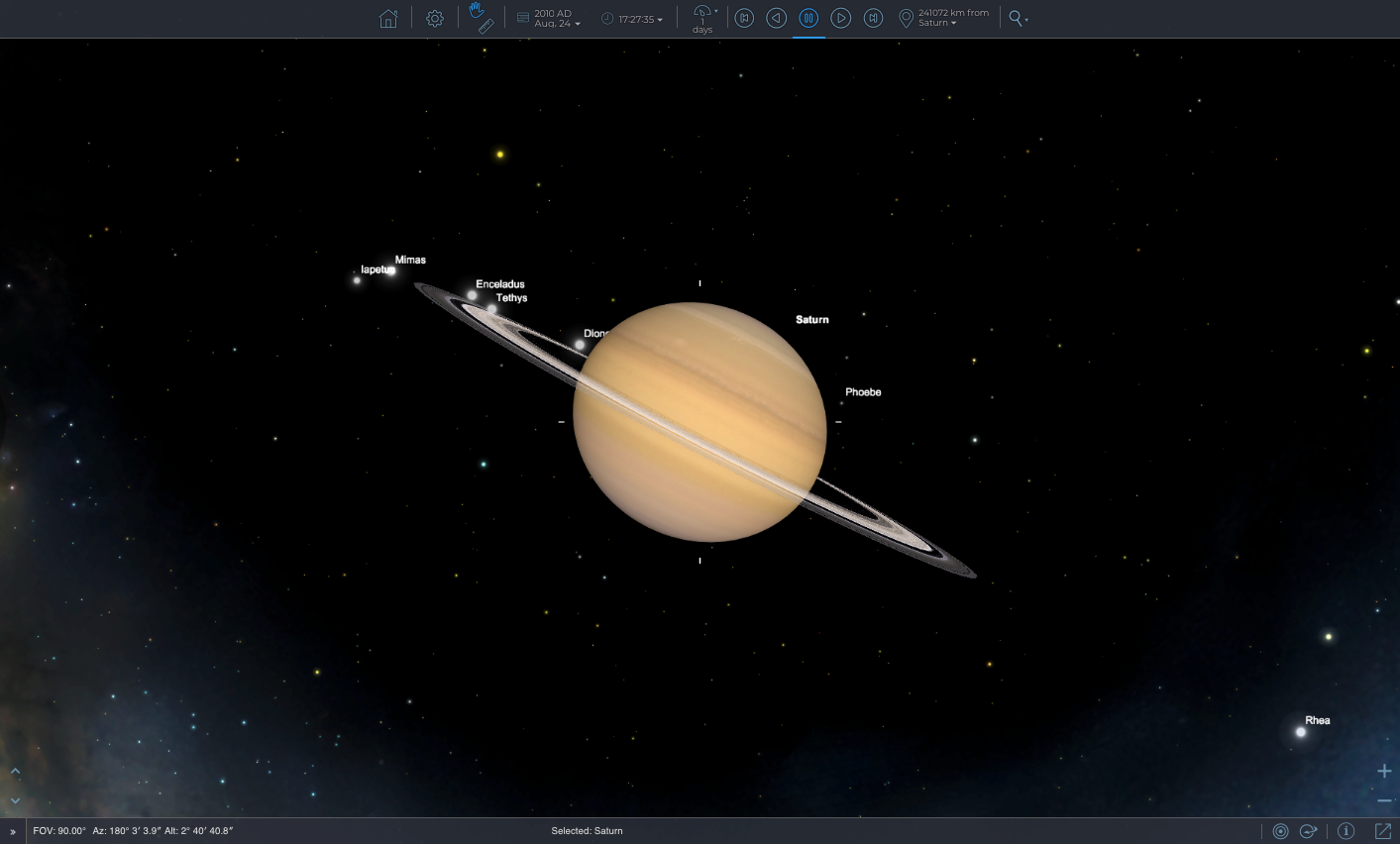Viewport: 1400px width, 844px height.
Task: Click the Home icon in the toolbar
Action: click(388, 19)
